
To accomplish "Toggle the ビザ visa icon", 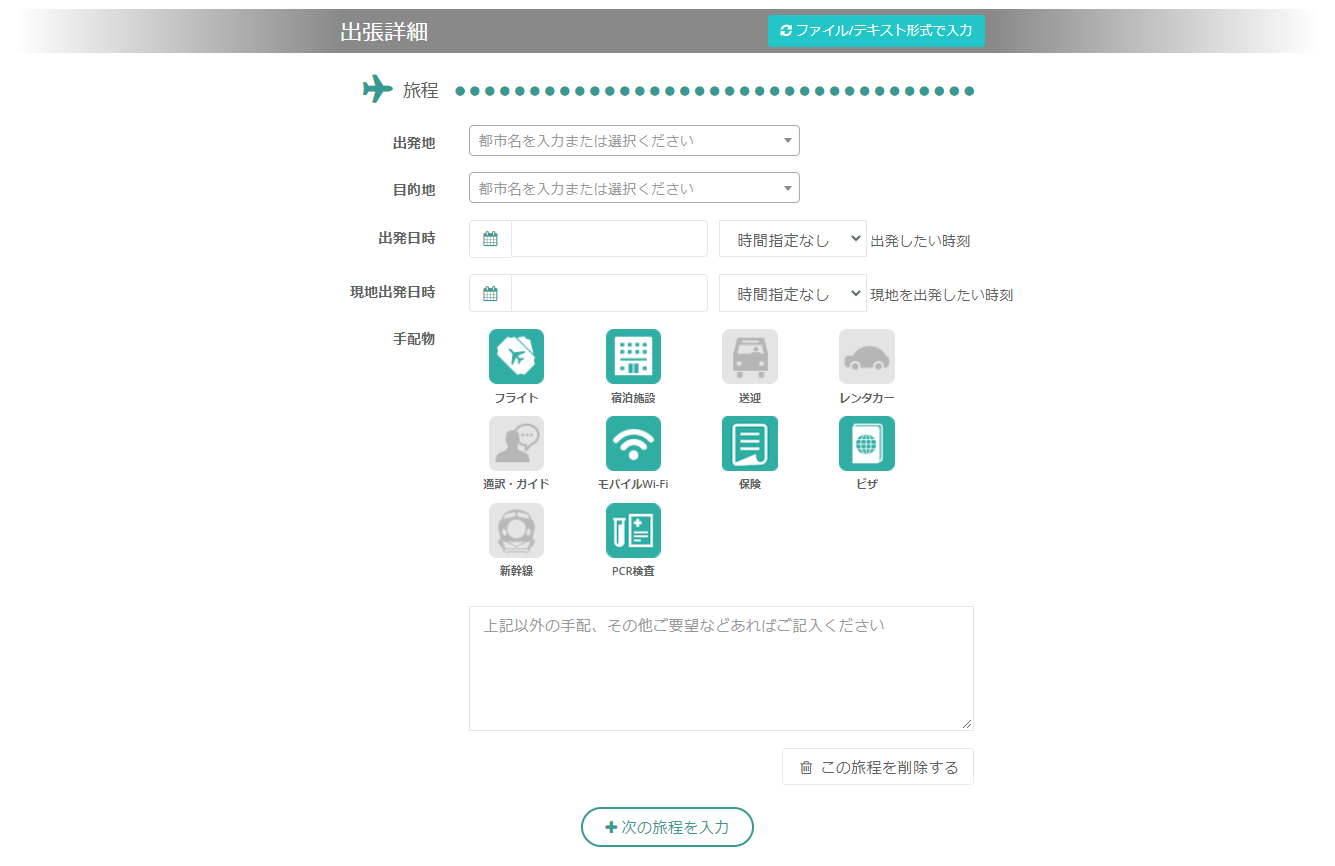I will pyautogui.click(x=867, y=444).
